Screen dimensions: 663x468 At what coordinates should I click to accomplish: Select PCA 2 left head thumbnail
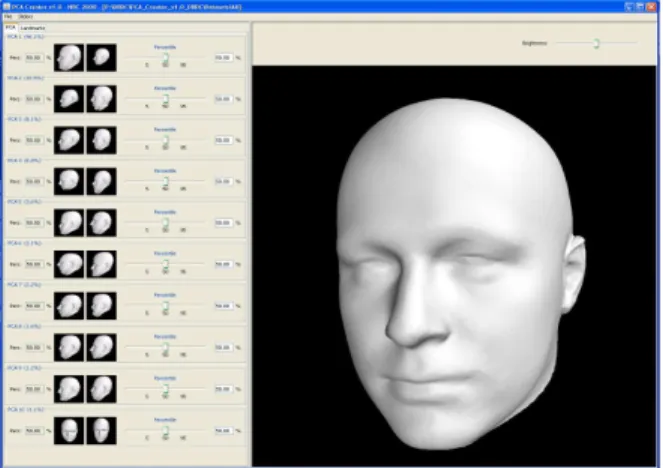69,99
